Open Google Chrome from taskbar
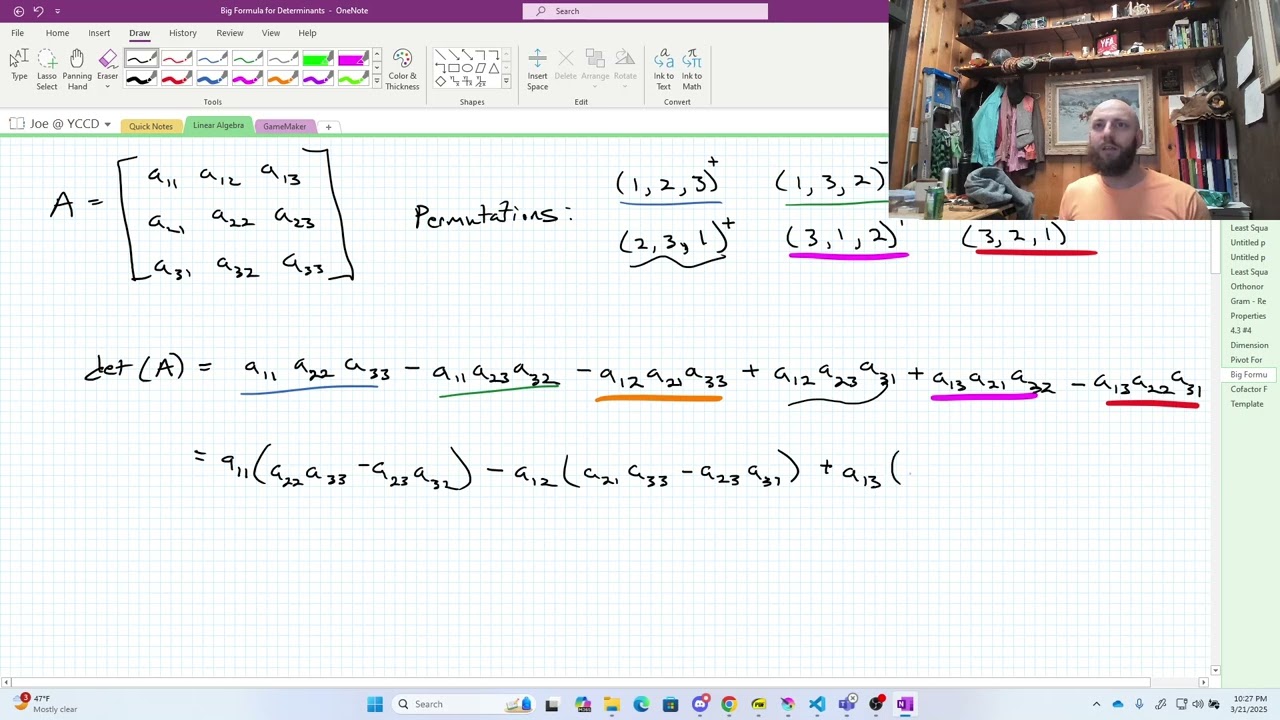Image resolution: width=1280 pixels, height=720 pixels. click(x=729, y=704)
